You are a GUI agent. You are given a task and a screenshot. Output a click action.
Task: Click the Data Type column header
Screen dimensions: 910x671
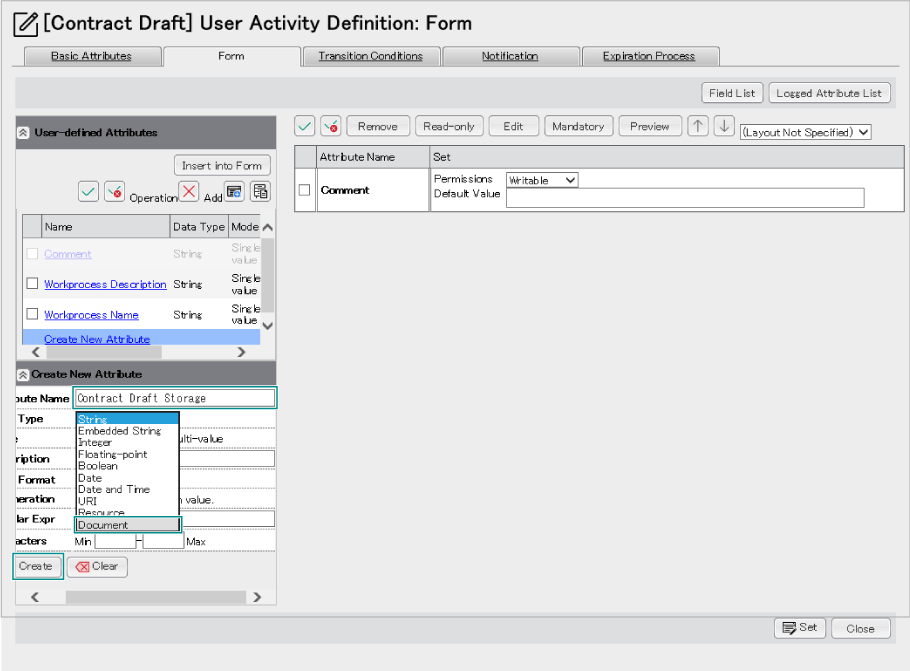pyautogui.click(x=198, y=226)
